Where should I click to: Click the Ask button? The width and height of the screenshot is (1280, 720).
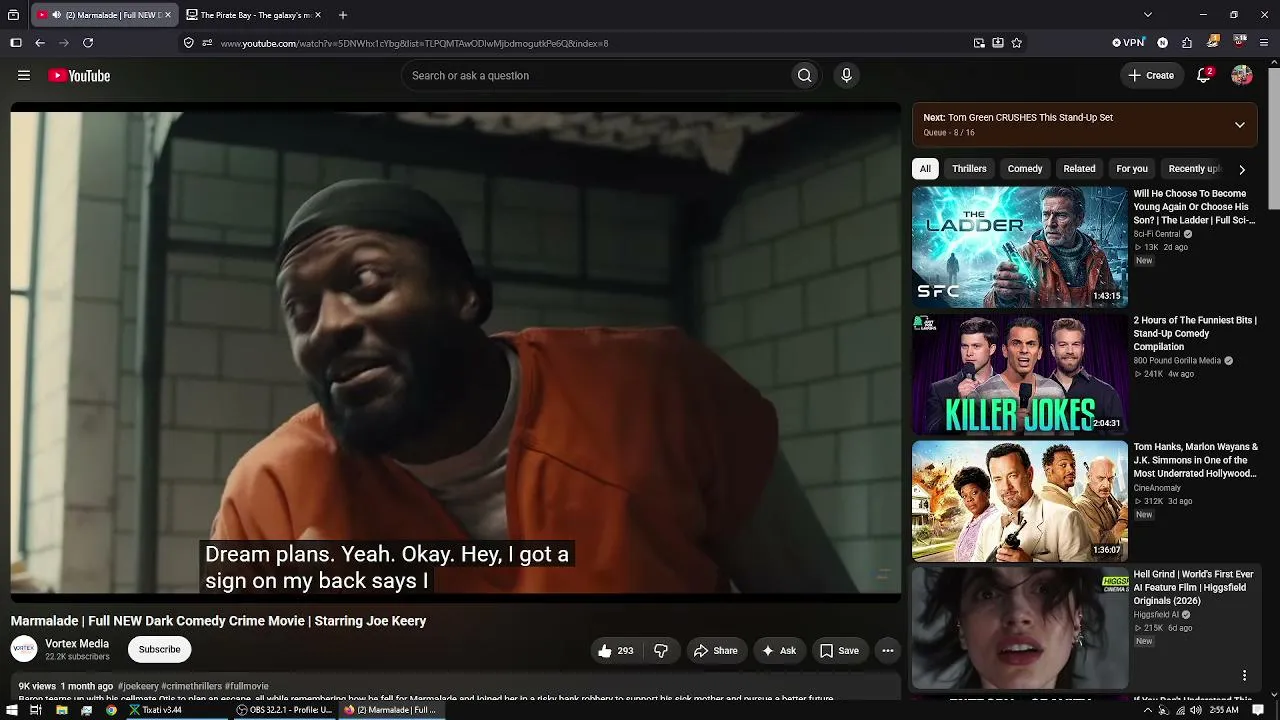point(779,651)
